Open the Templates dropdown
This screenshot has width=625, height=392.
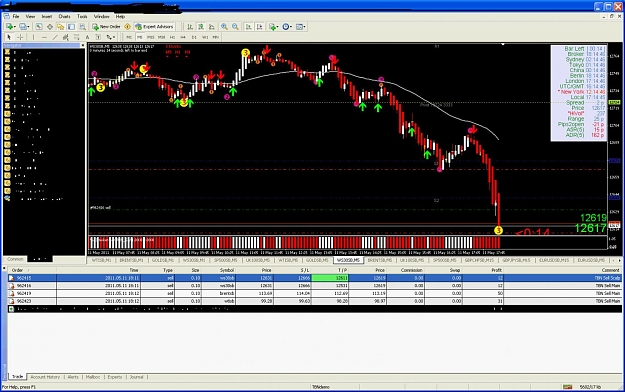coord(301,27)
